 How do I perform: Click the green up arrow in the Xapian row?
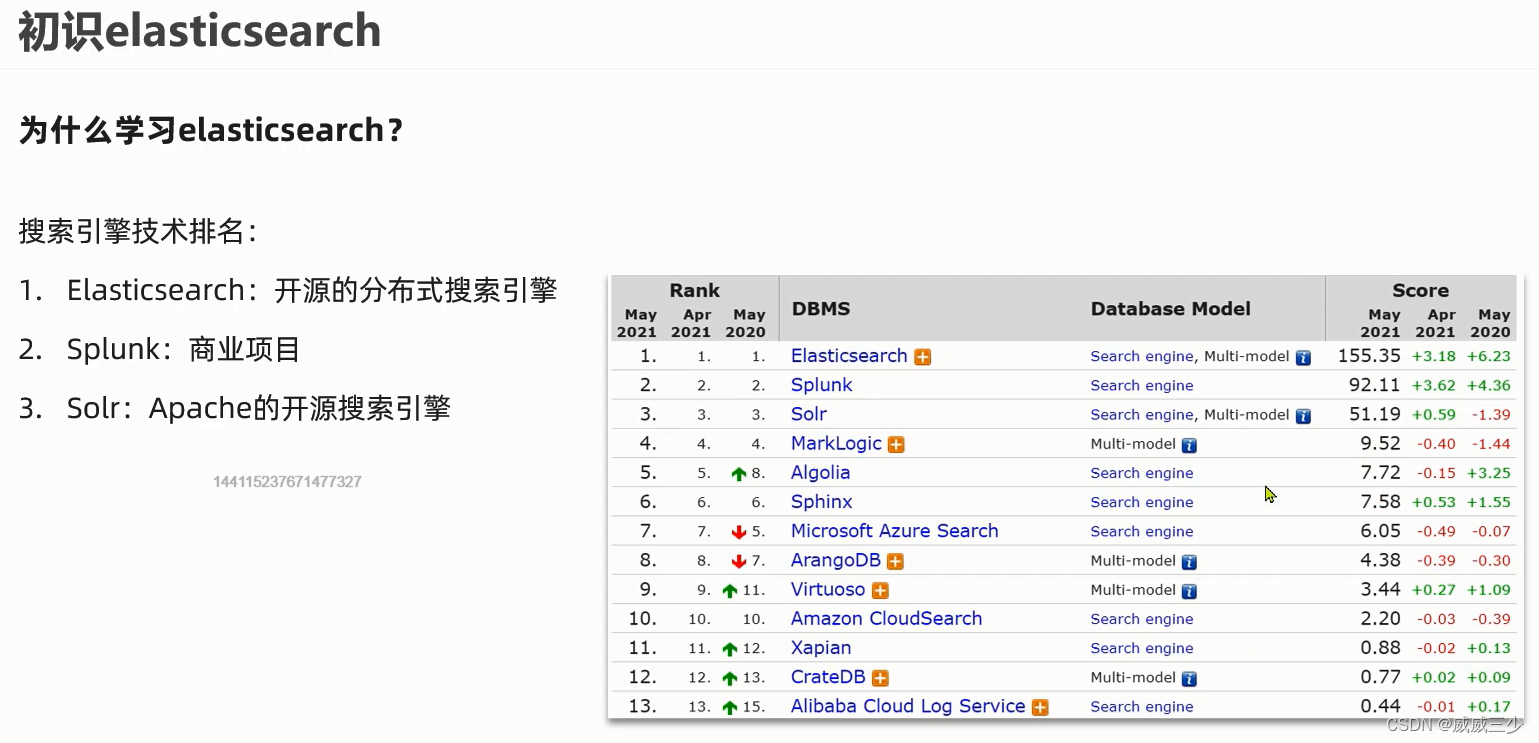pos(730,649)
